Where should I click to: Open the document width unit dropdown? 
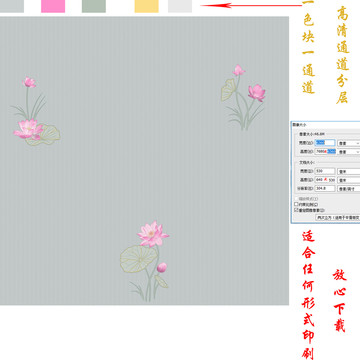349,171
